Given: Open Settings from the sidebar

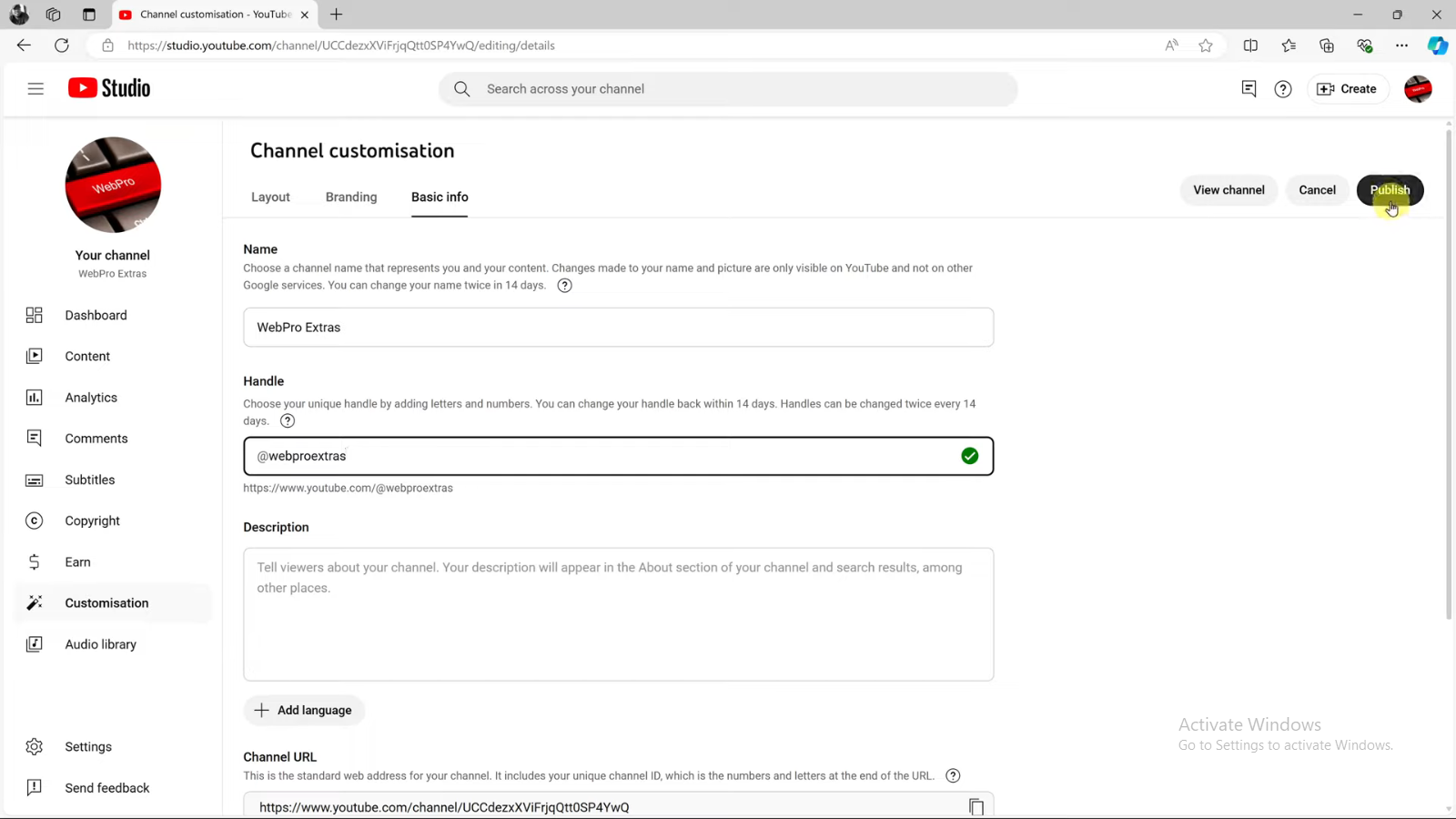Looking at the screenshot, I should point(113,747).
